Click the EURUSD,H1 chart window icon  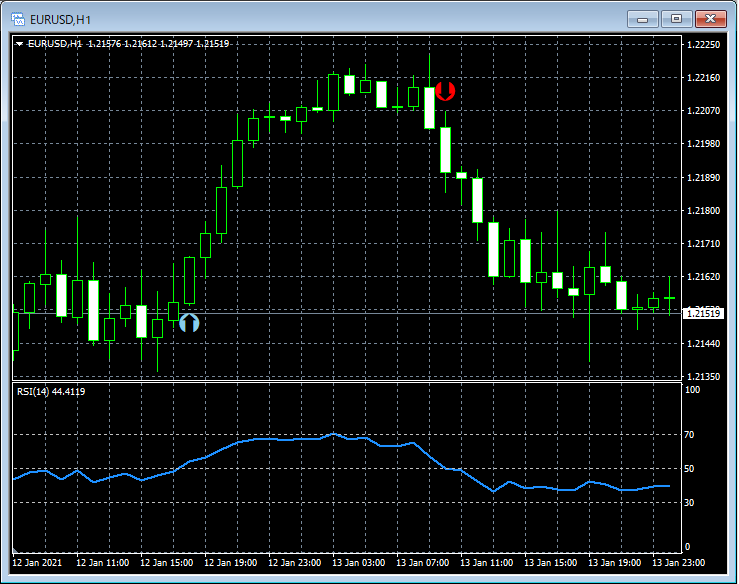pyautogui.click(x=18, y=19)
